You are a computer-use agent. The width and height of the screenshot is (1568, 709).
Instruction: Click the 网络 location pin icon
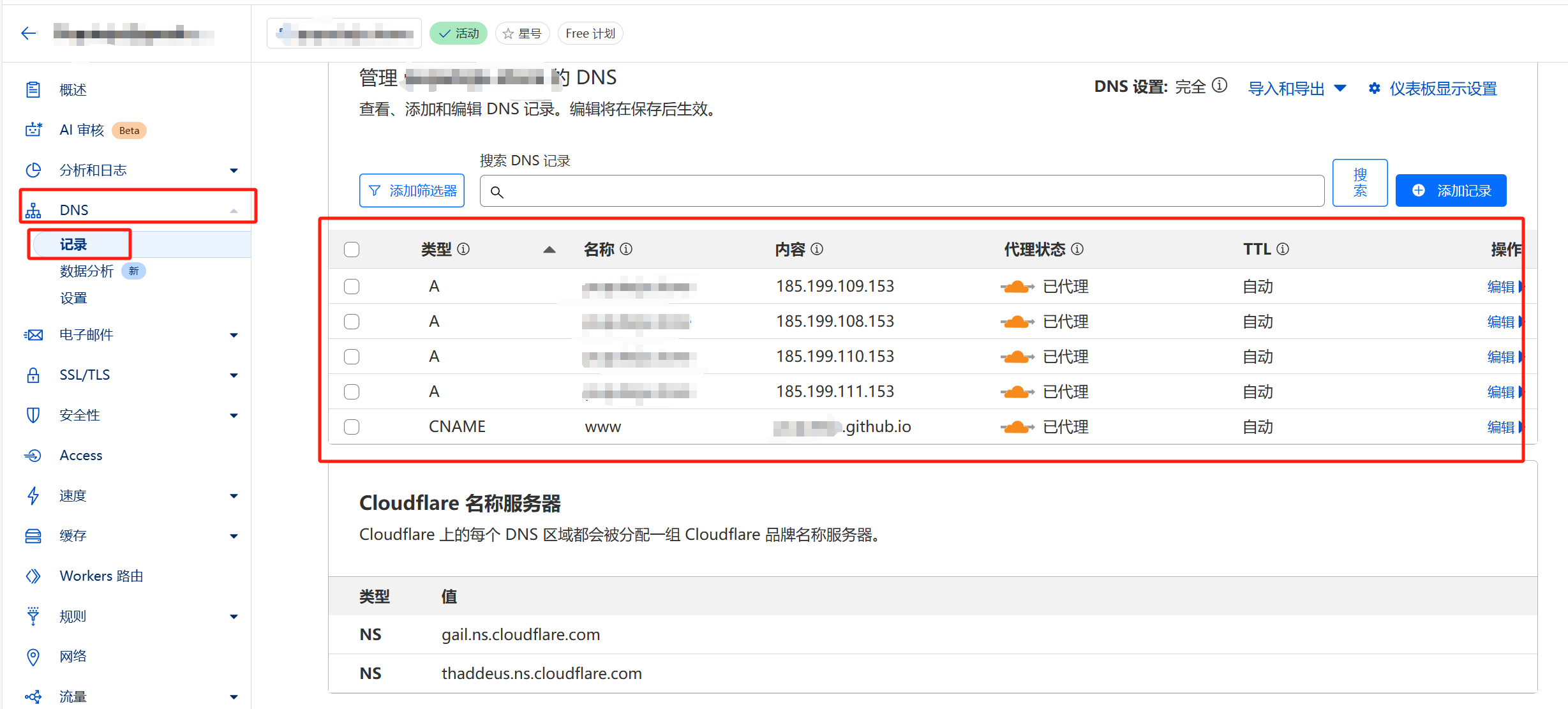click(x=33, y=657)
